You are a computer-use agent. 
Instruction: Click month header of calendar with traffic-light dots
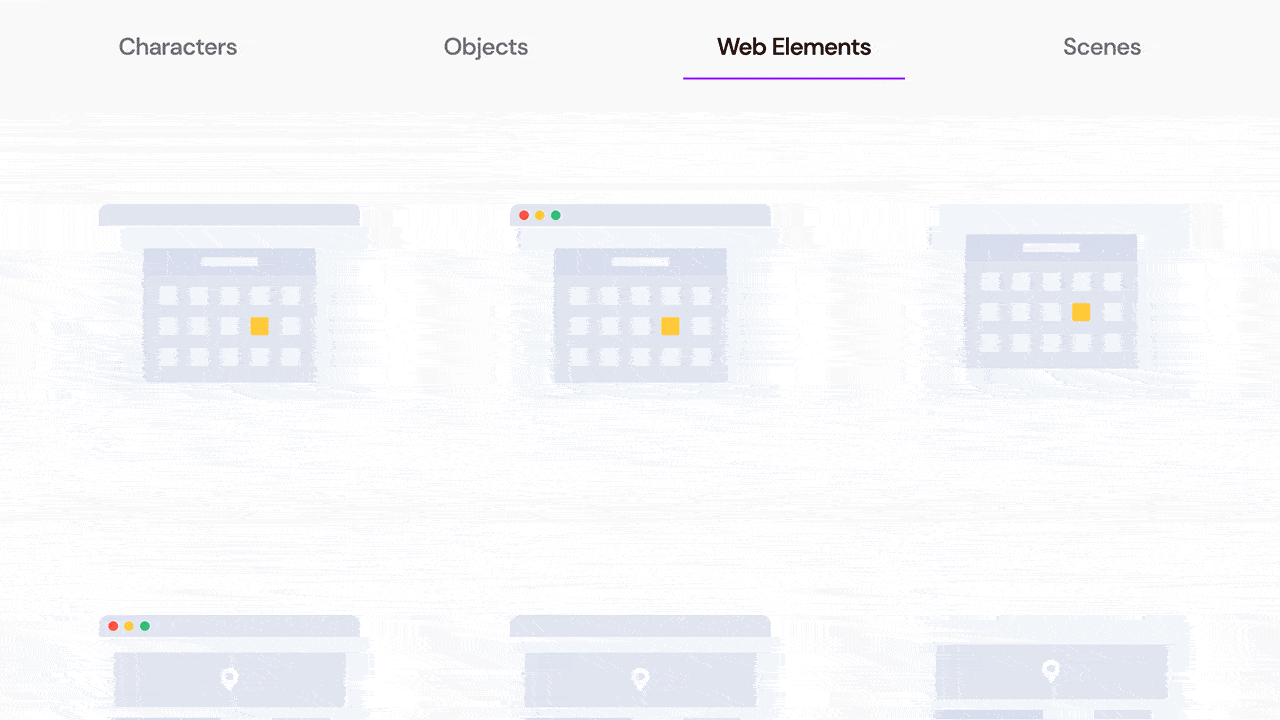(640, 262)
